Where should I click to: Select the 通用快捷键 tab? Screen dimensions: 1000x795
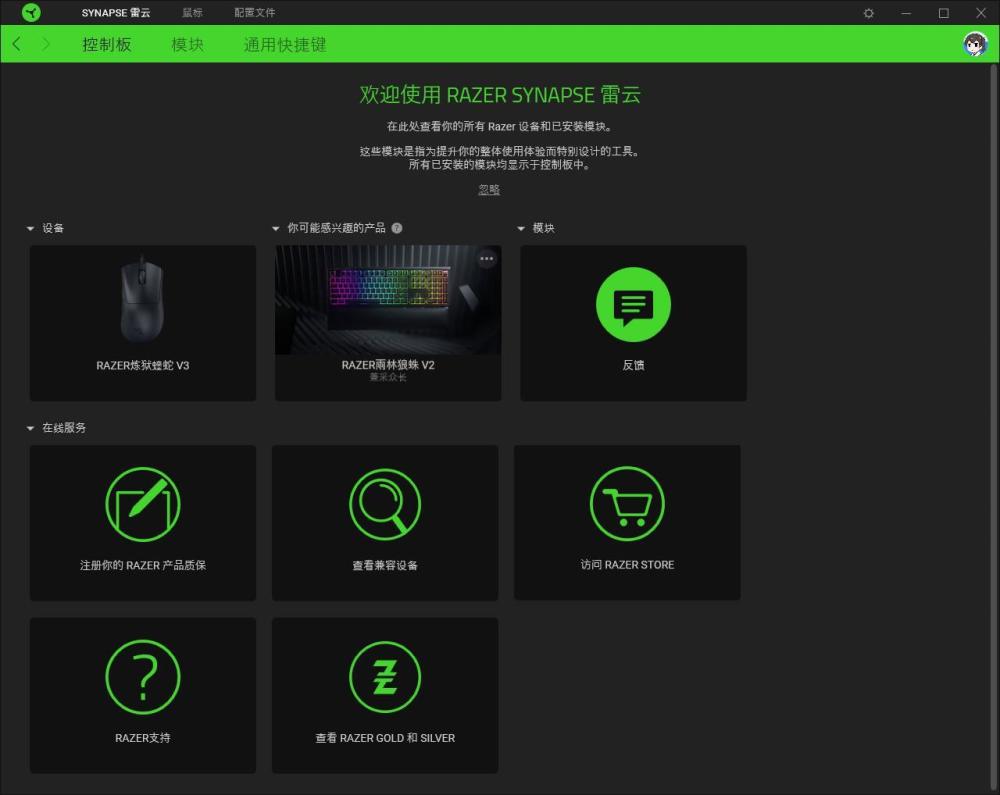tap(285, 45)
